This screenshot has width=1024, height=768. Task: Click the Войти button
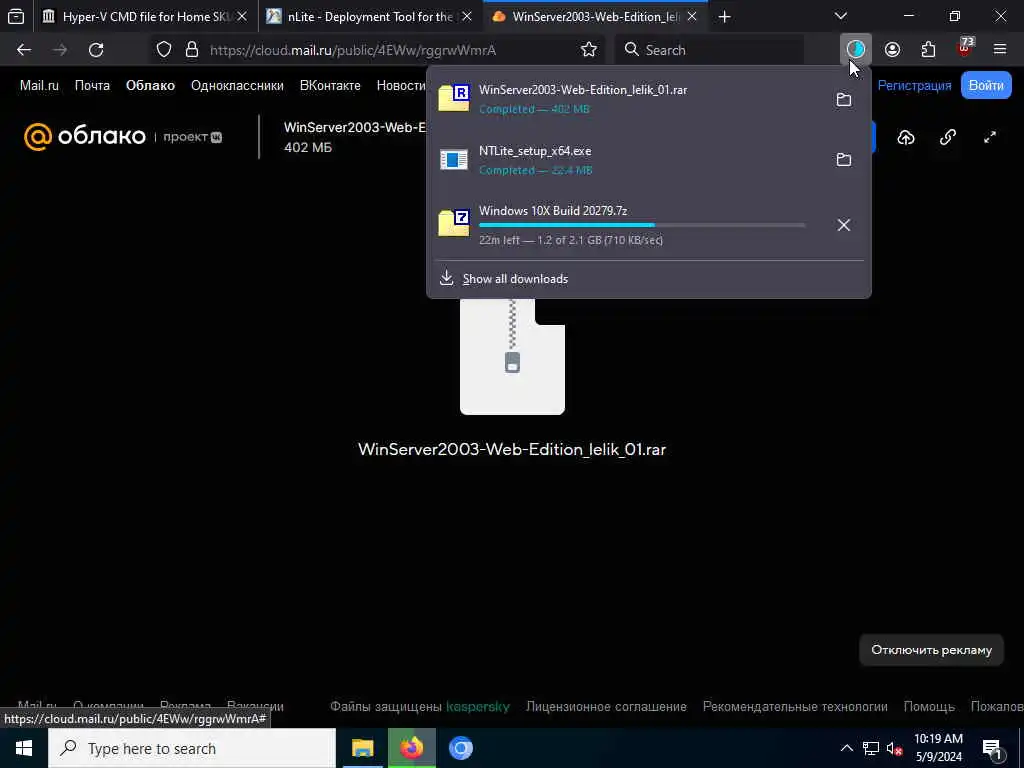tap(985, 86)
